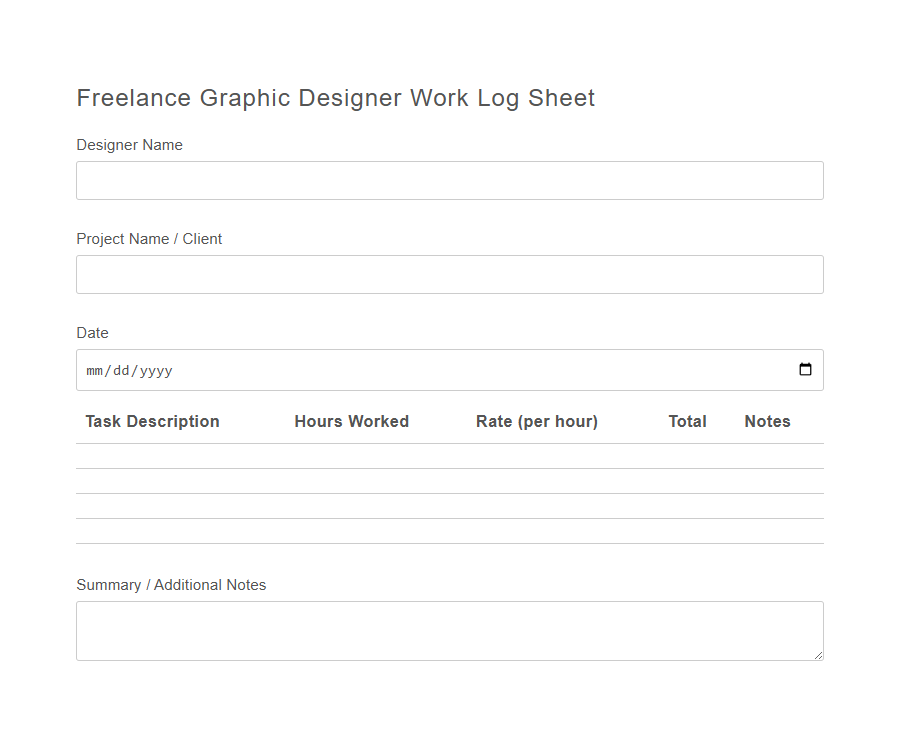Click the textarea resize handle
The image size is (900, 739).
point(817,654)
